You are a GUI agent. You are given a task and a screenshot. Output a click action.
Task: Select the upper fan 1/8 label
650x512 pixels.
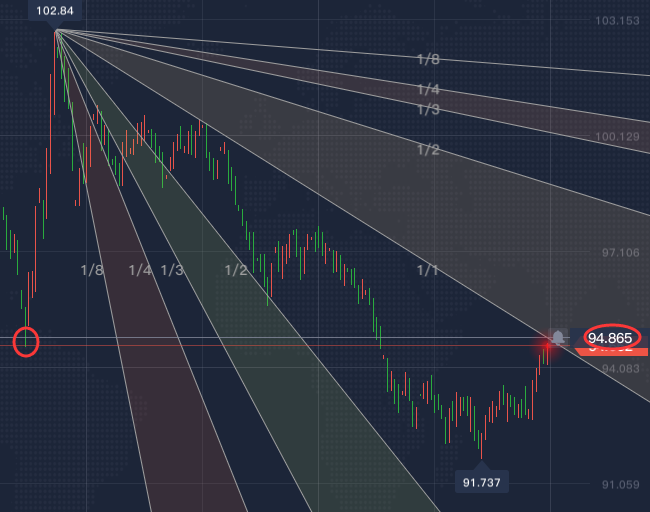tap(428, 60)
